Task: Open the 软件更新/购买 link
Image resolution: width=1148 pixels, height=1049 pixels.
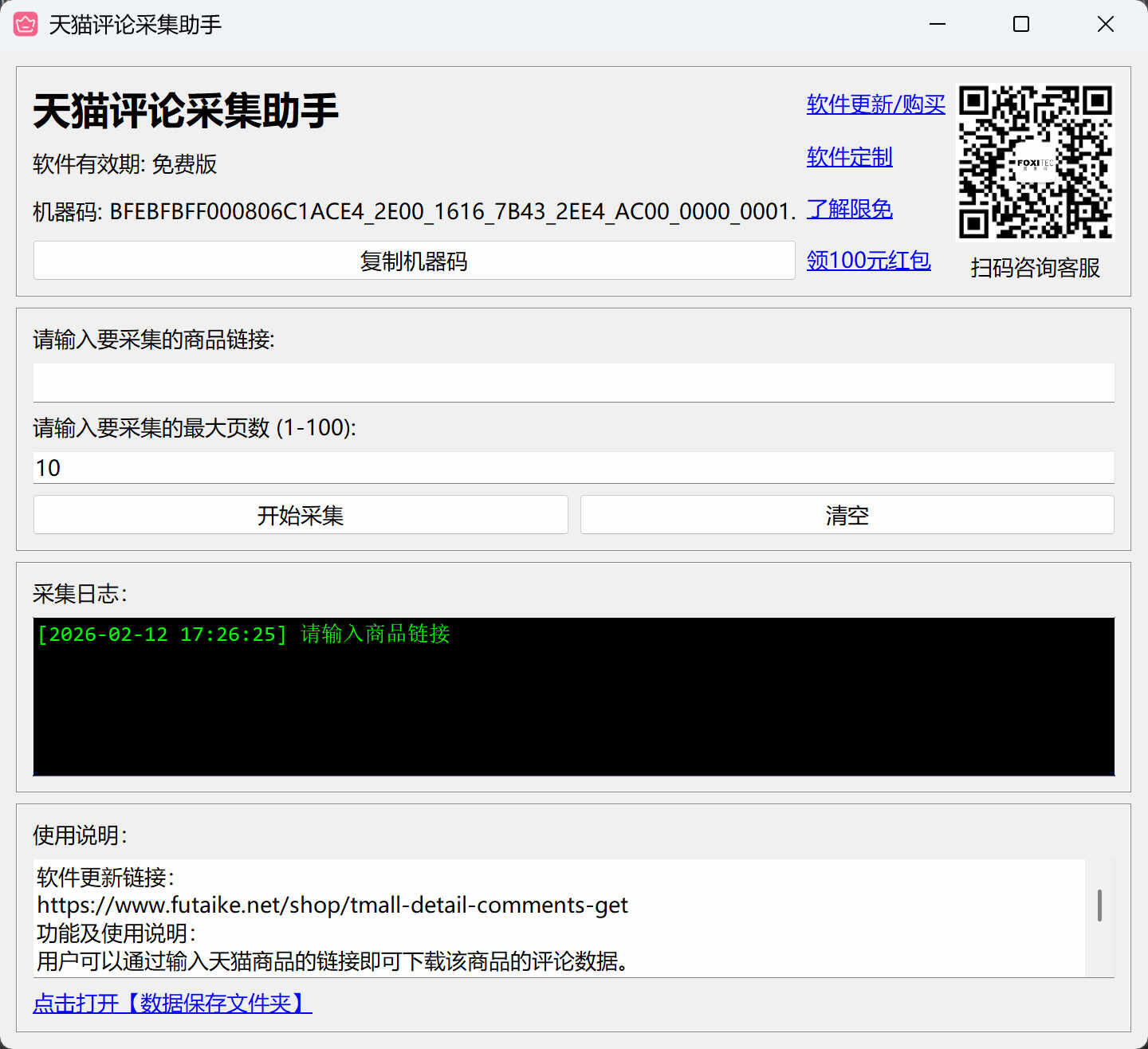Action: coord(875,104)
